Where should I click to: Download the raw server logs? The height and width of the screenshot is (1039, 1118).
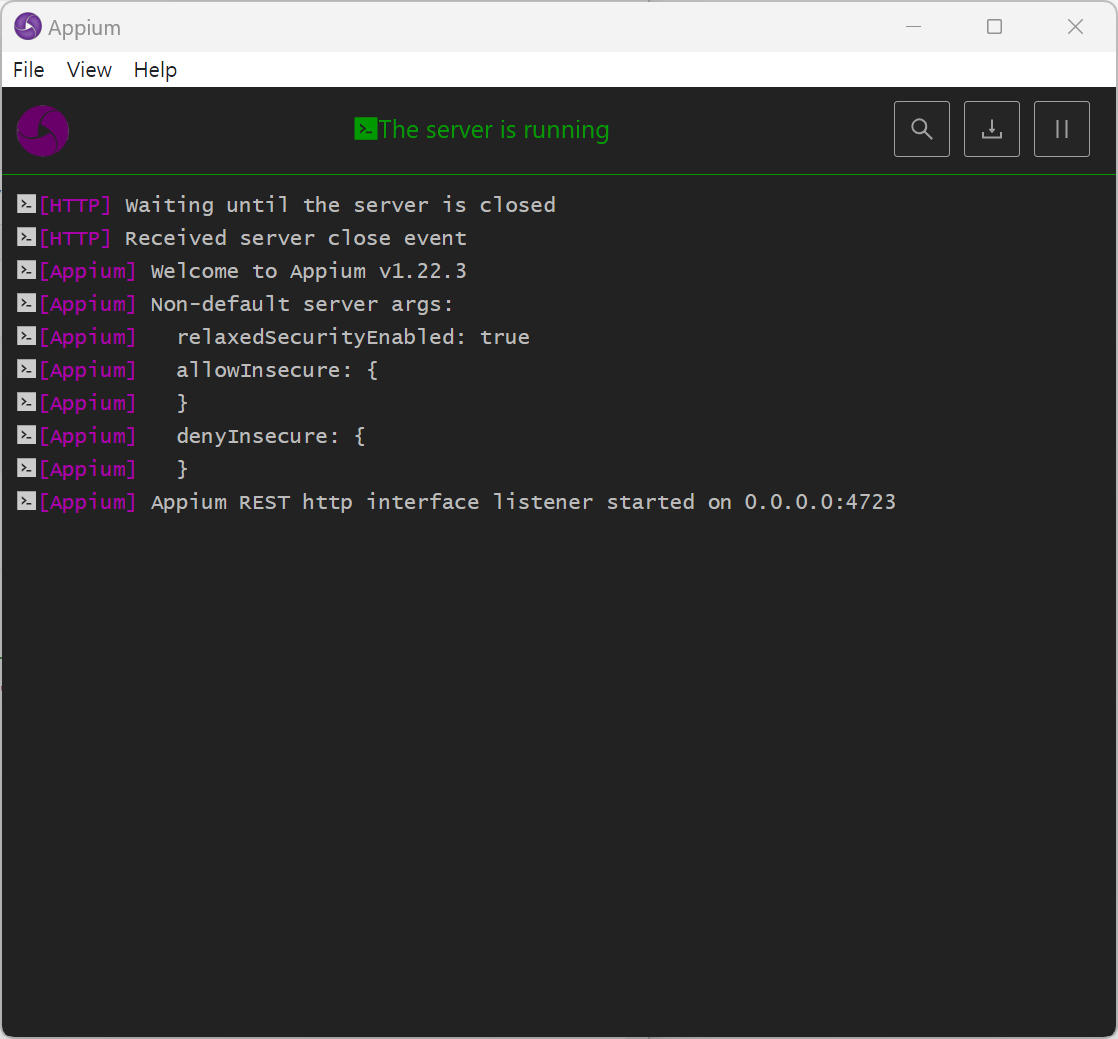pos(991,129)
